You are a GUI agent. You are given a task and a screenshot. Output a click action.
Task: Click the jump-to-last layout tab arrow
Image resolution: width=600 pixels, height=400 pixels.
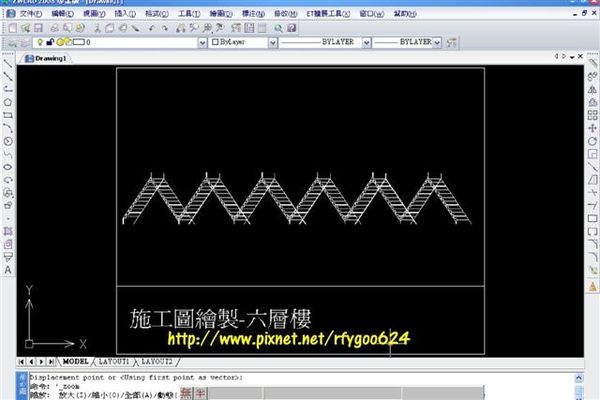click(51, 361)
